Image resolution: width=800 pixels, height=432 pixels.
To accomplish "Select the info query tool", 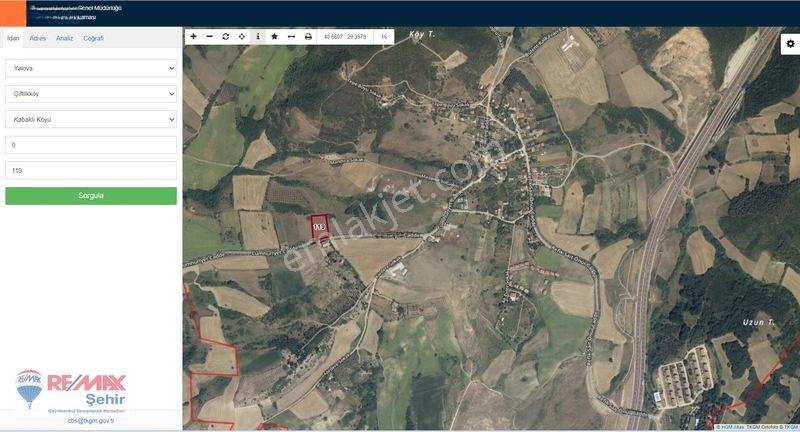I will tap(258, 37).
